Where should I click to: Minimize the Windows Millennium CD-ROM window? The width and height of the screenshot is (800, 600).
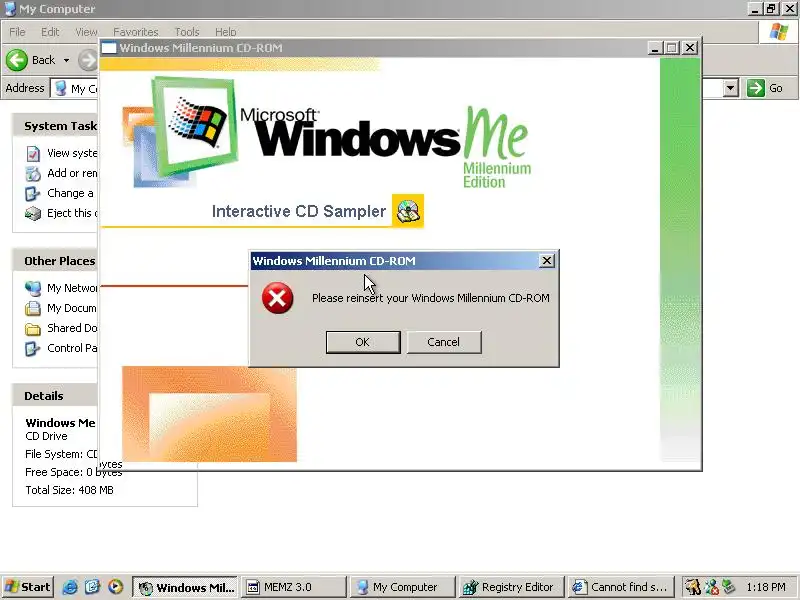(x=655, y=48)
